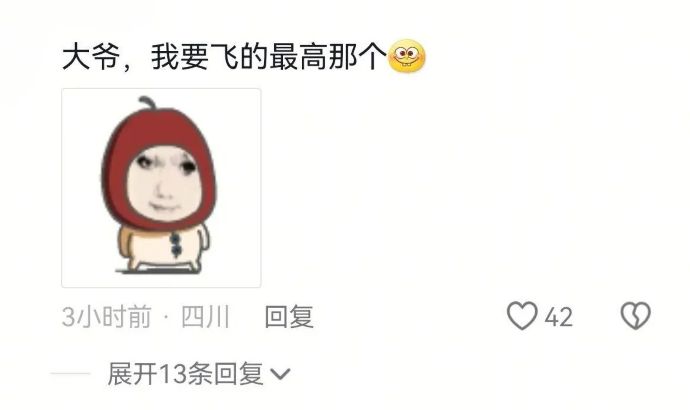Click the dot between 3小时前 and 四川
This screenshot has height=410, width=690.
click(x=166, y=317)
